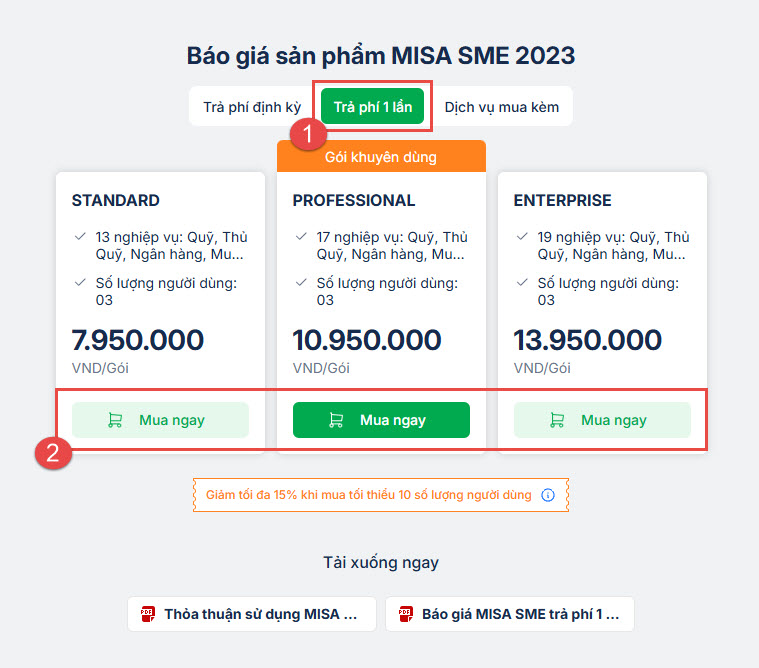Click the checkmark beside ENTERPRISE's 19 nghiệp vụ
The image size is (759, 668).
522,237
